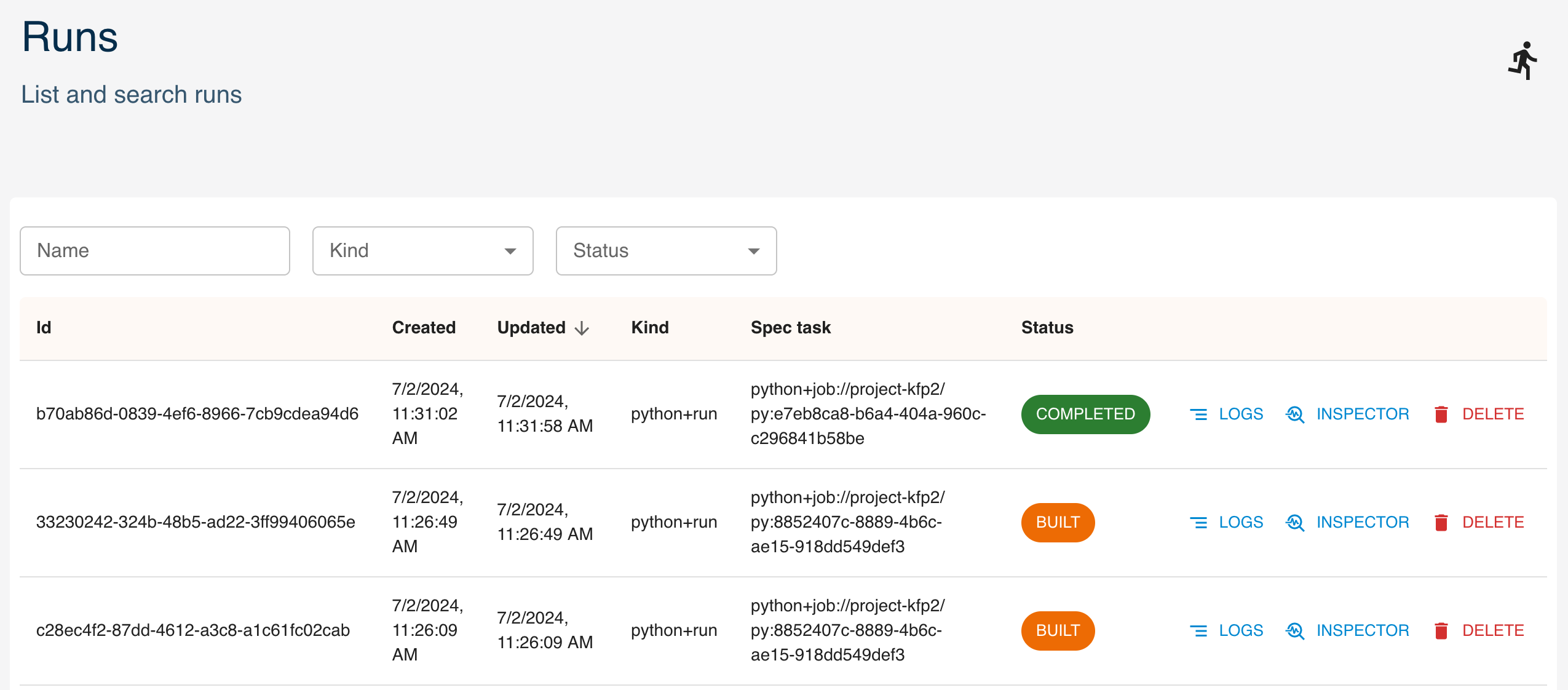Screen dimensions: 1568x690
Task: Sort table by Id column header
Action: [x=44, y=328]
